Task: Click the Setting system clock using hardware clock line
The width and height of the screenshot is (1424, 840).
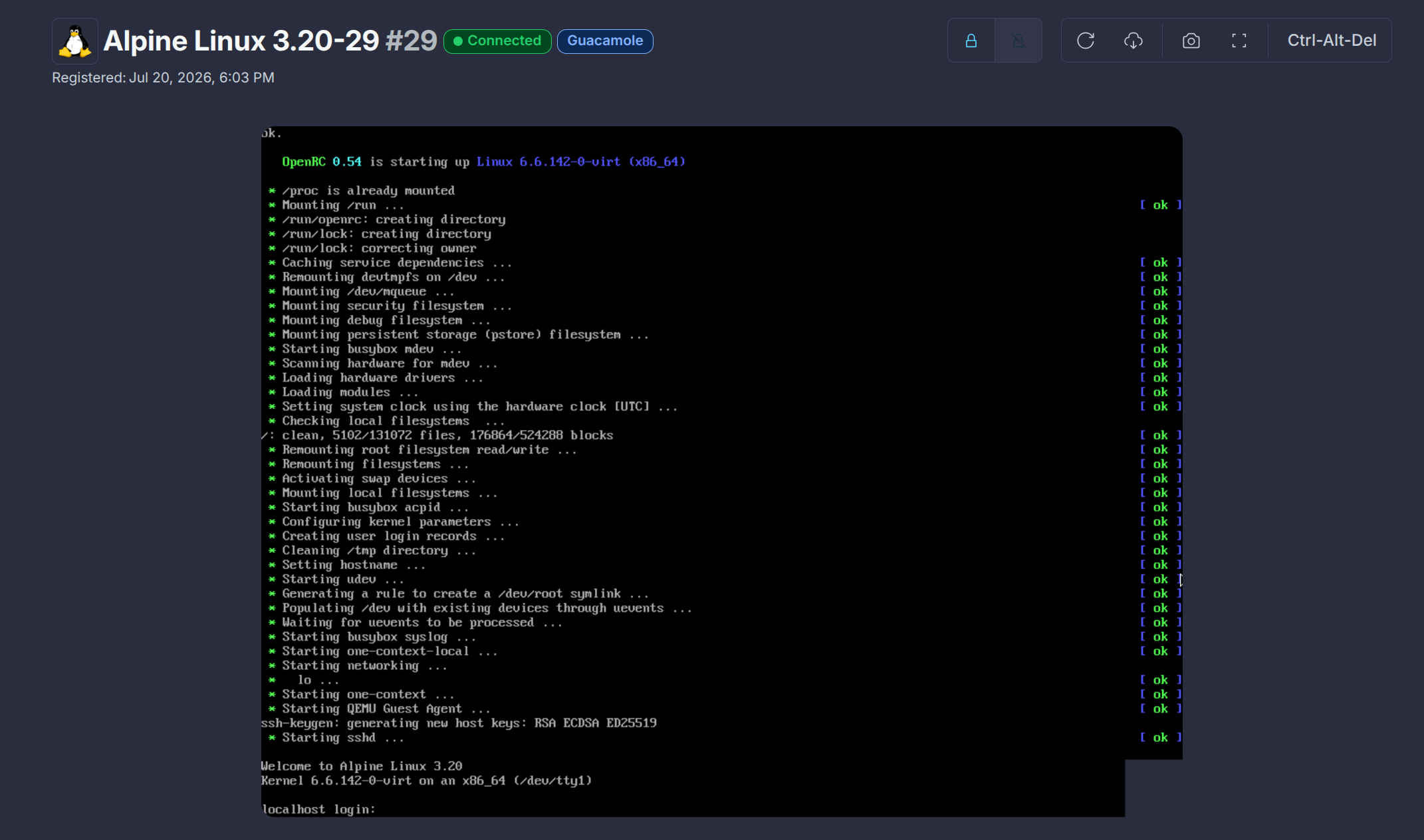Action: point(473,407)
